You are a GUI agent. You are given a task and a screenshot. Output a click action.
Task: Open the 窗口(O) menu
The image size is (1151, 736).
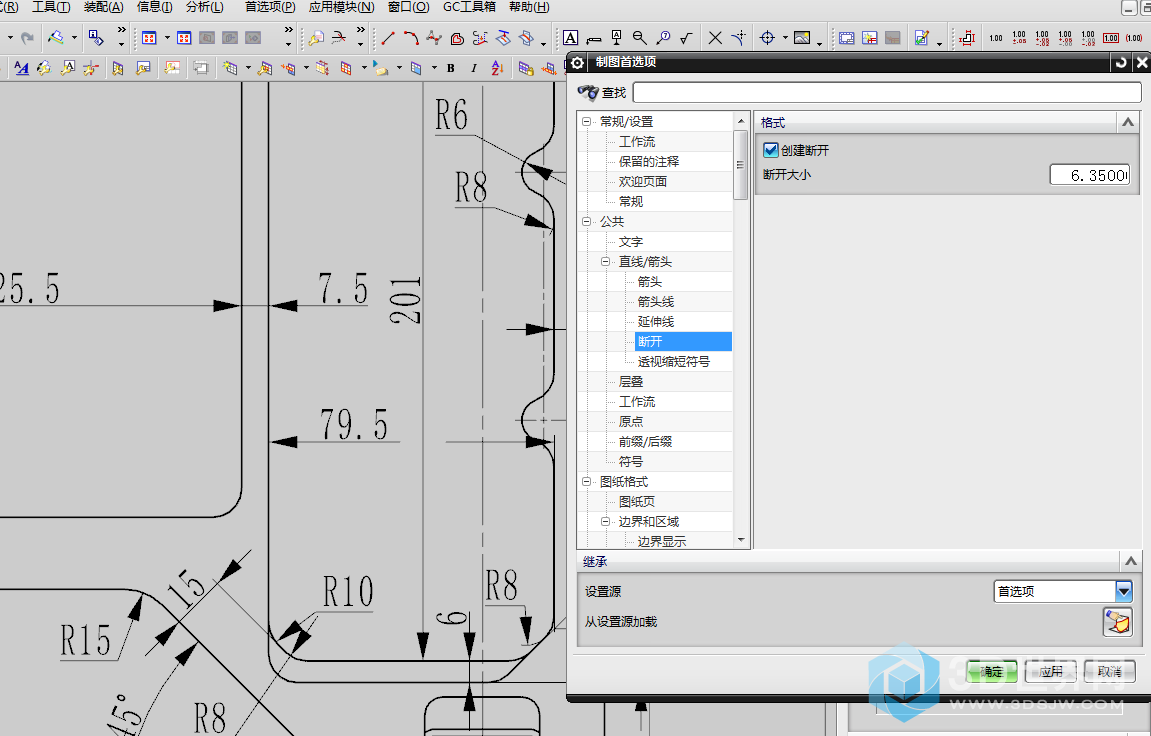[x=408, y=7]
